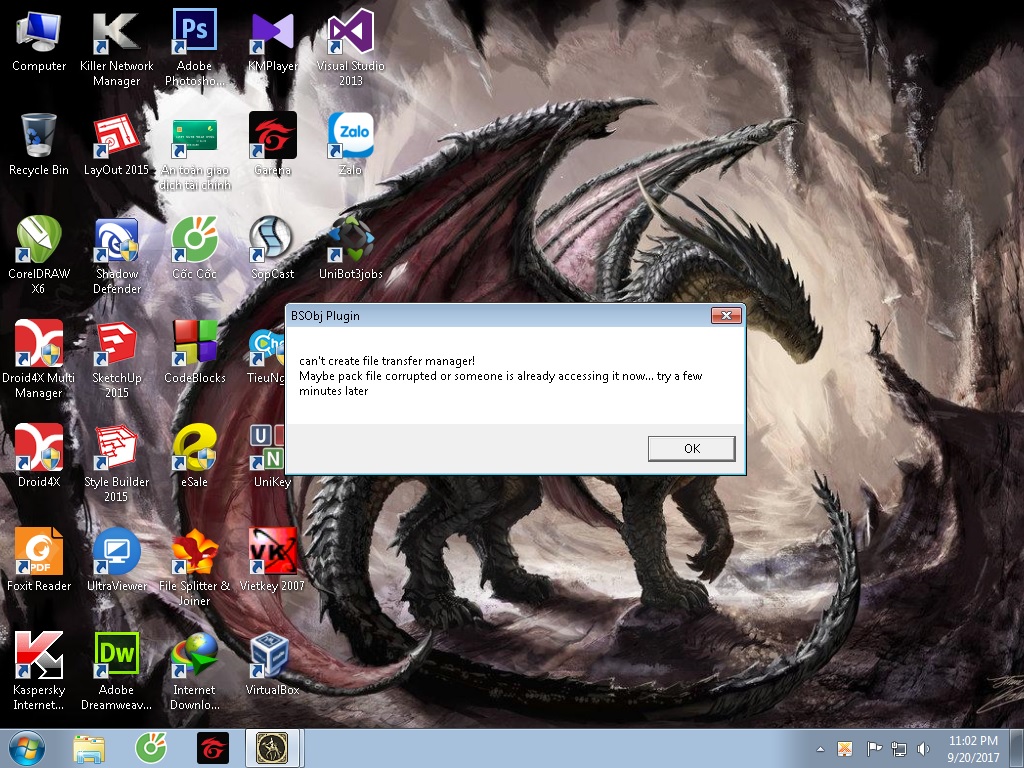Open the network tray icon

pos(899,749)
